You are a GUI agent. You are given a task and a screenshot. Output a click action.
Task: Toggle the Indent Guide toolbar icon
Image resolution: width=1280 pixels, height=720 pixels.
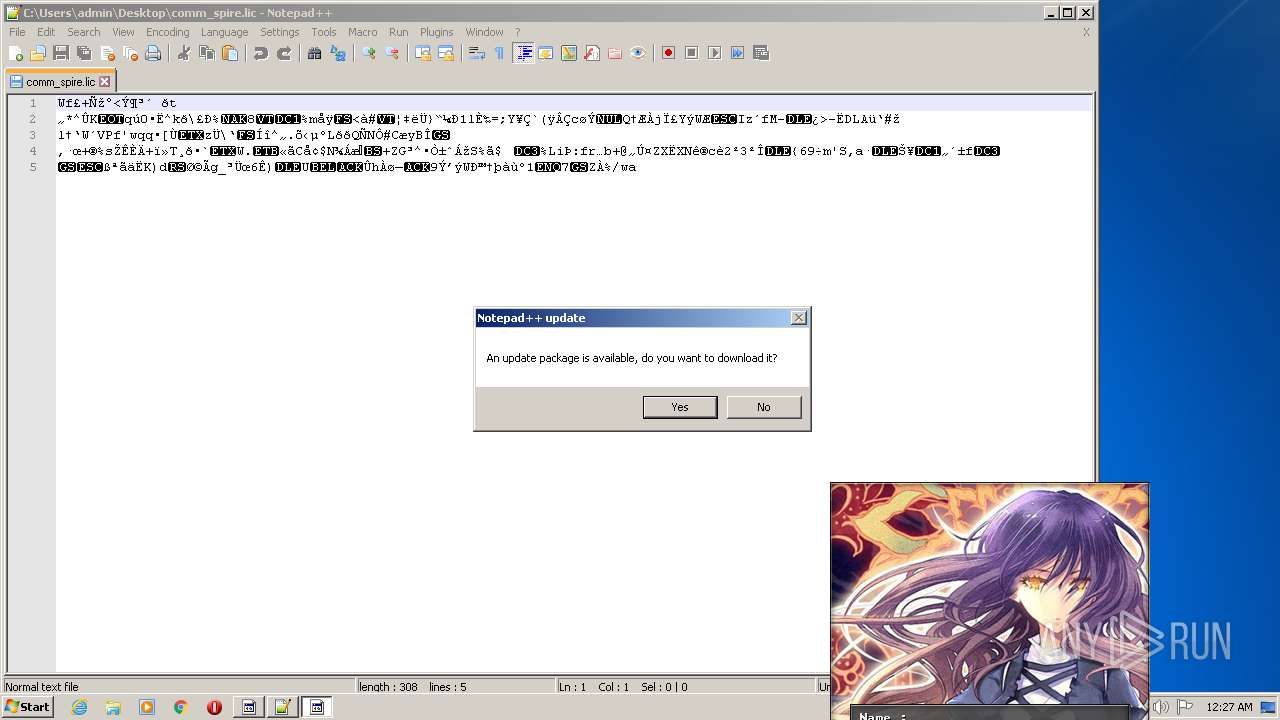point(523,53)
